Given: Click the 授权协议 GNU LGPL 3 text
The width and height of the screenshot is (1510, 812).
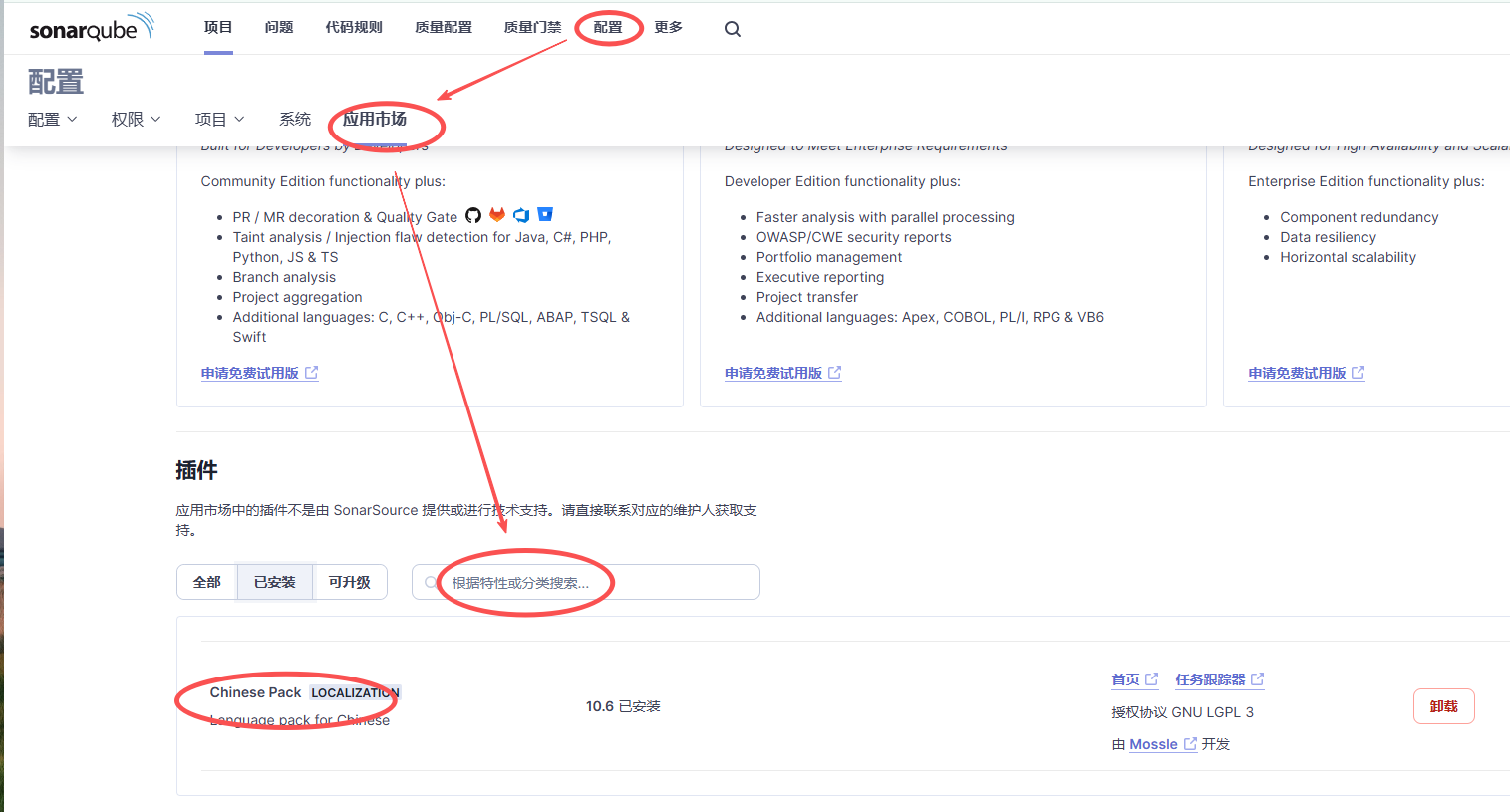Looking at the screenshot, I should point(1183,712).
